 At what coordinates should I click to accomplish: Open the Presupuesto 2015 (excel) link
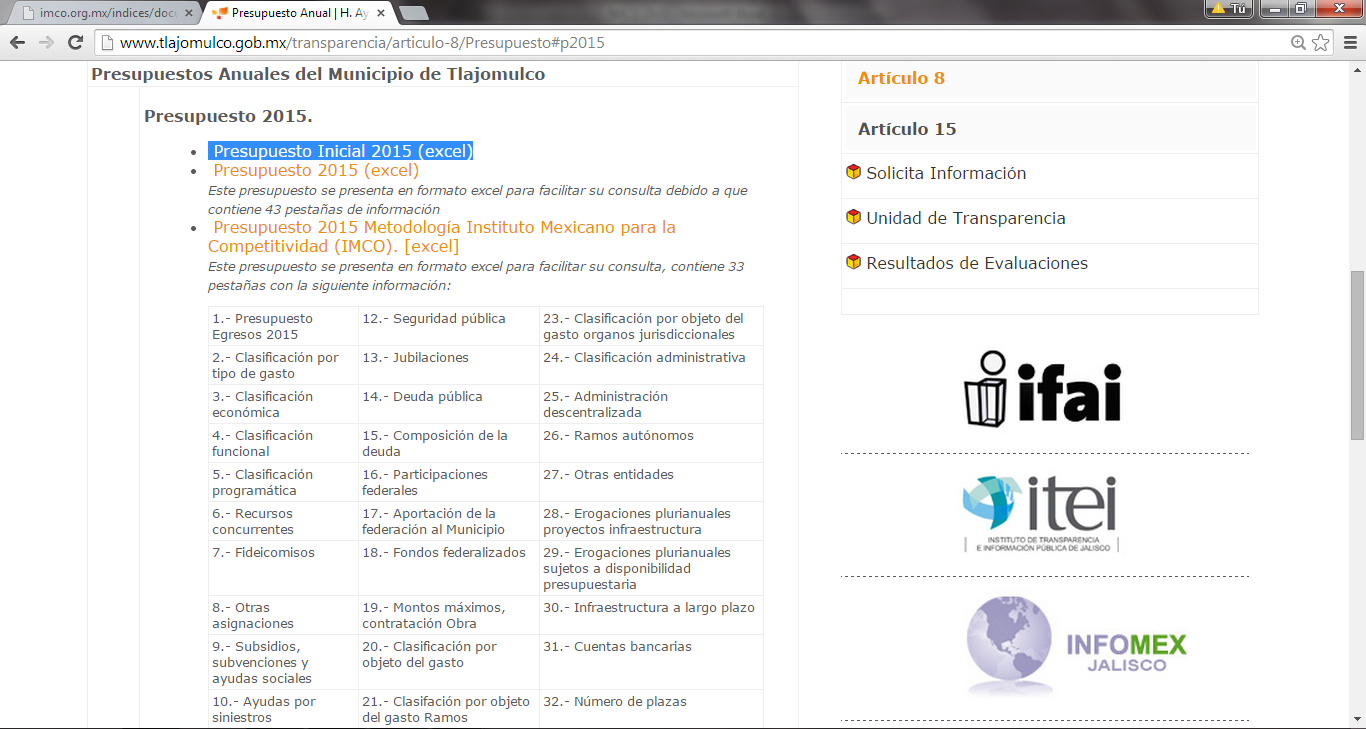pos(316,170)
